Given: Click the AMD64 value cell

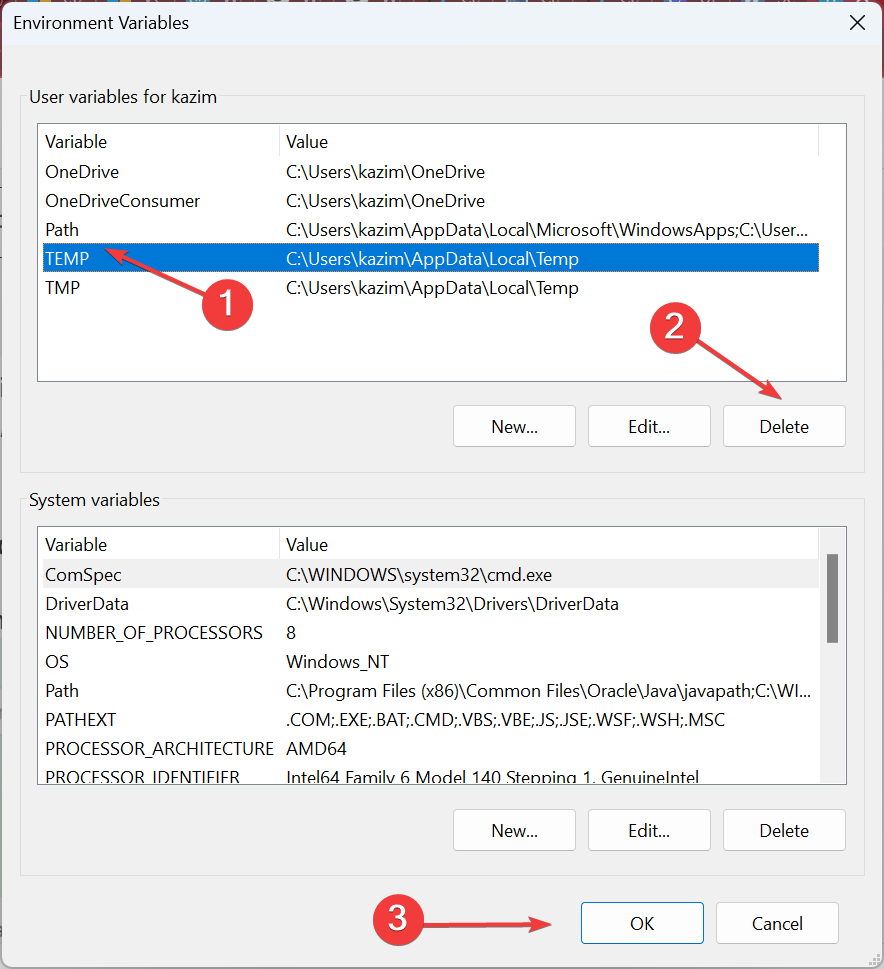Looking at the screenshot, I should (316, 749).
